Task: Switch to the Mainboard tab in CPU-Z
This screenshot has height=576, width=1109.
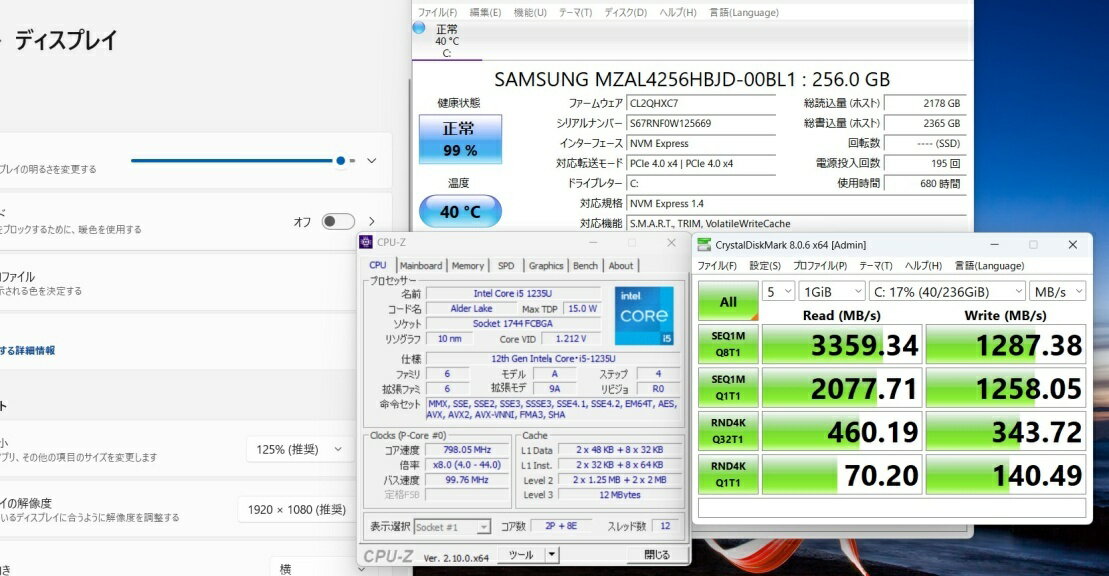Action: coord(421,265)
